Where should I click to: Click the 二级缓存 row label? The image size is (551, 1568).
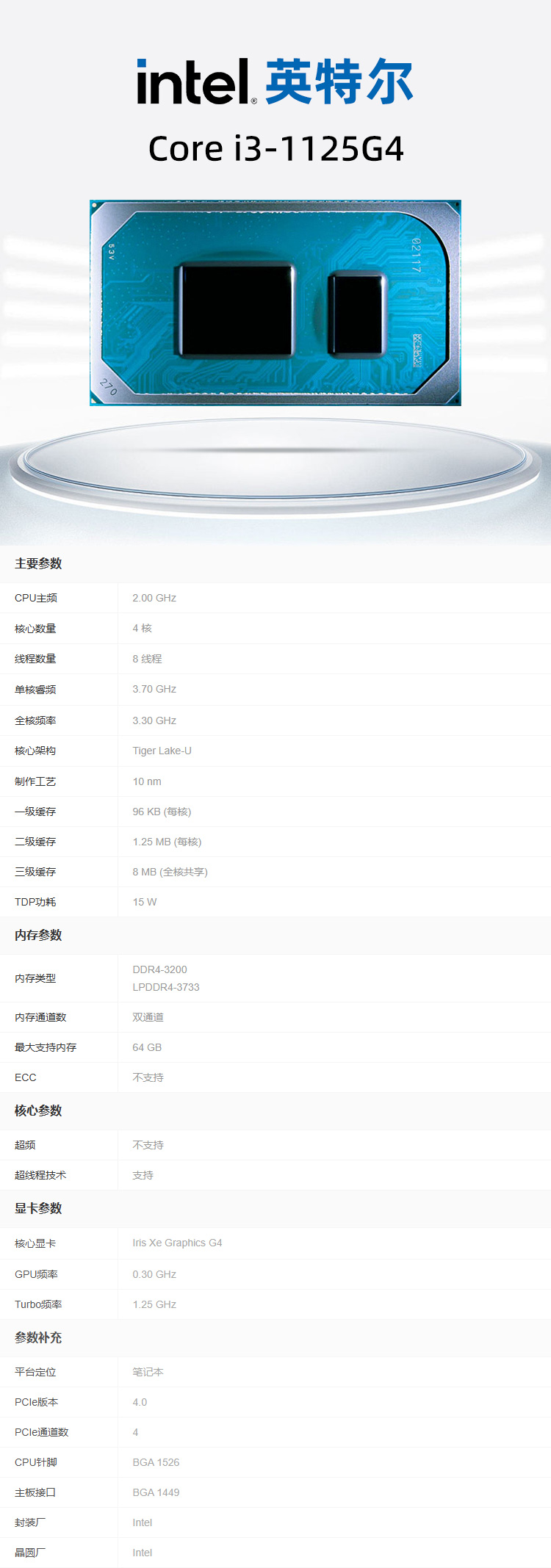tap(35, 842)
